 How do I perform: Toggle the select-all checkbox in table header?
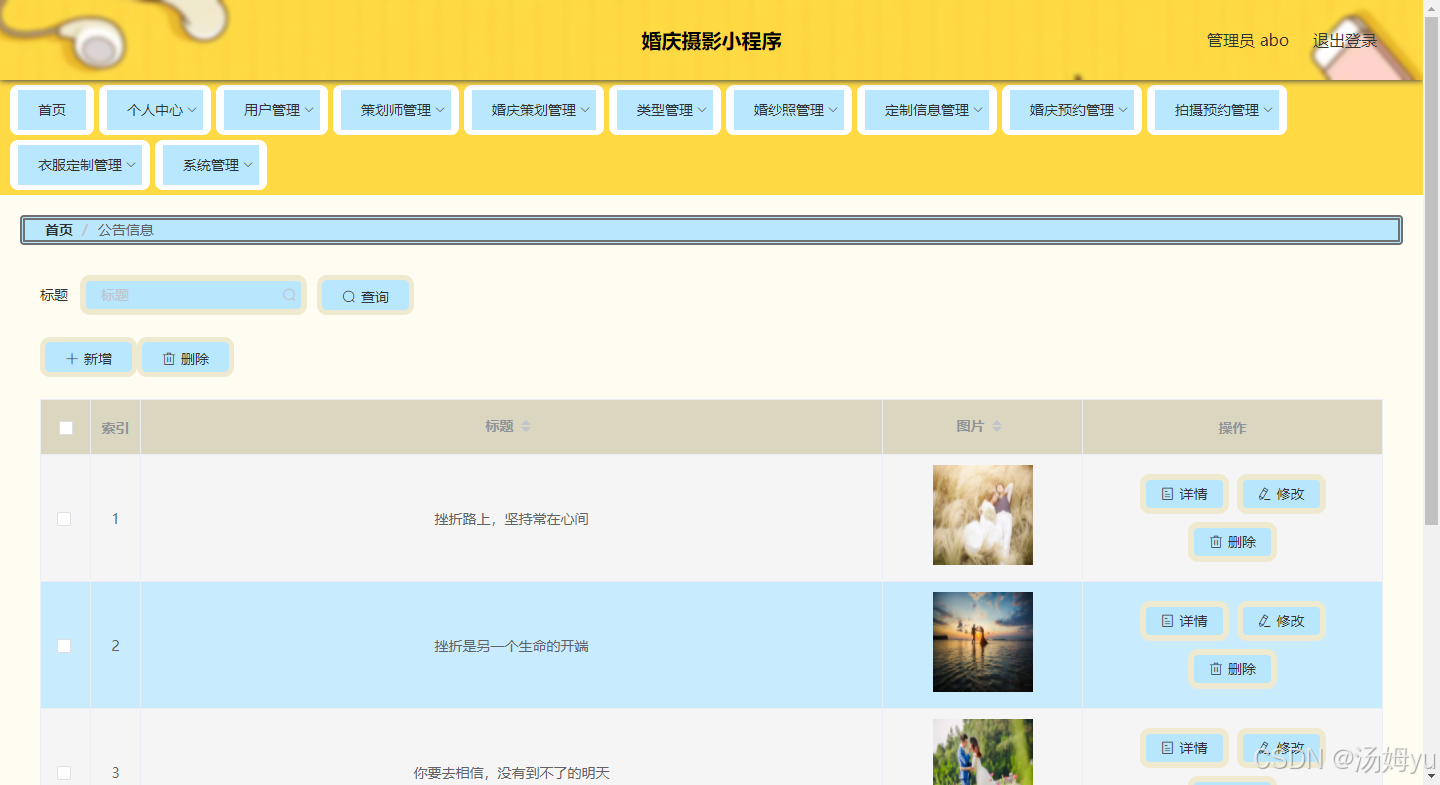(66, 428)
